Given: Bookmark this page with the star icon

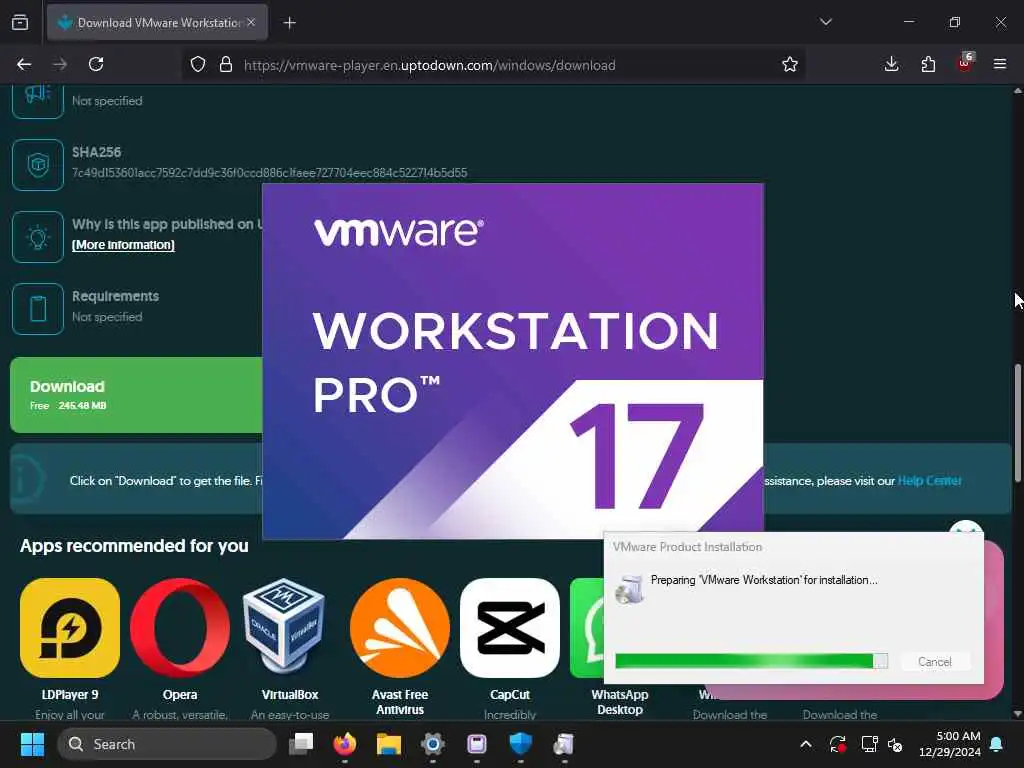Looking at the screenshot, I should [790, 65].
